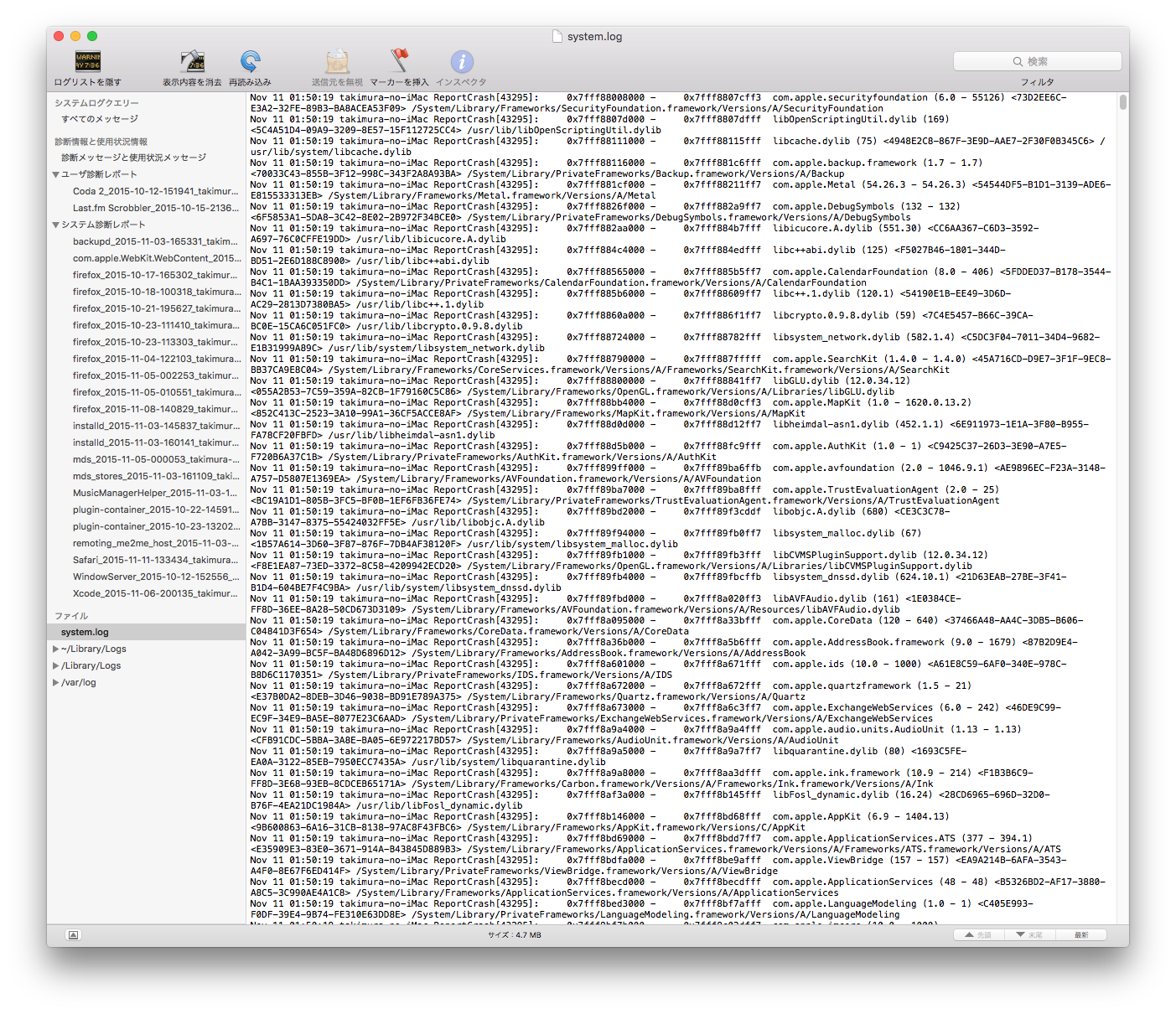Viewport: 1176px width, 1014px height.
Task: Click the システムログクエリー section header
Action: pos(97,103)
